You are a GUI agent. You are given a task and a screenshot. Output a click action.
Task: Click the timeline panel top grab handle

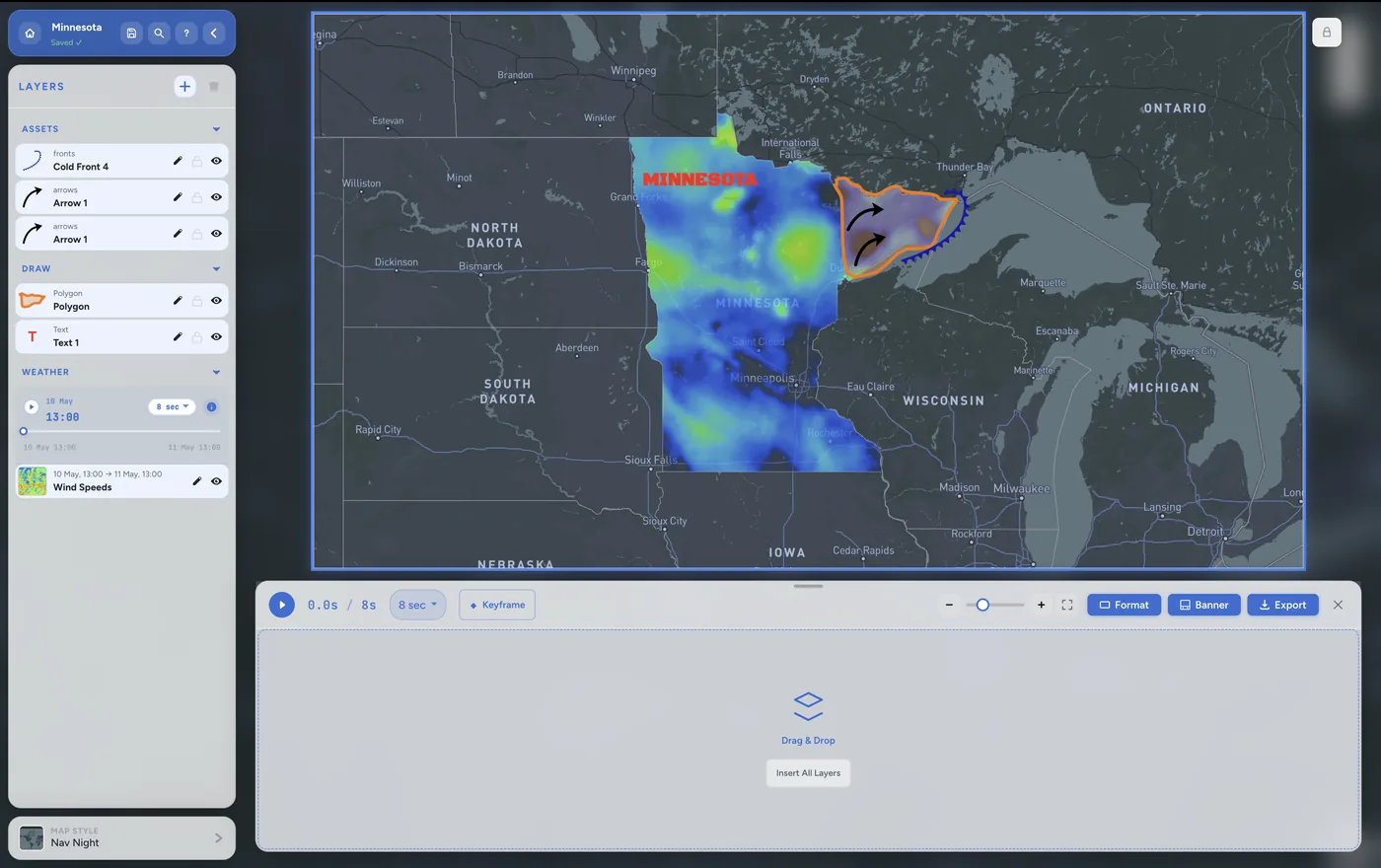(808, 587)
